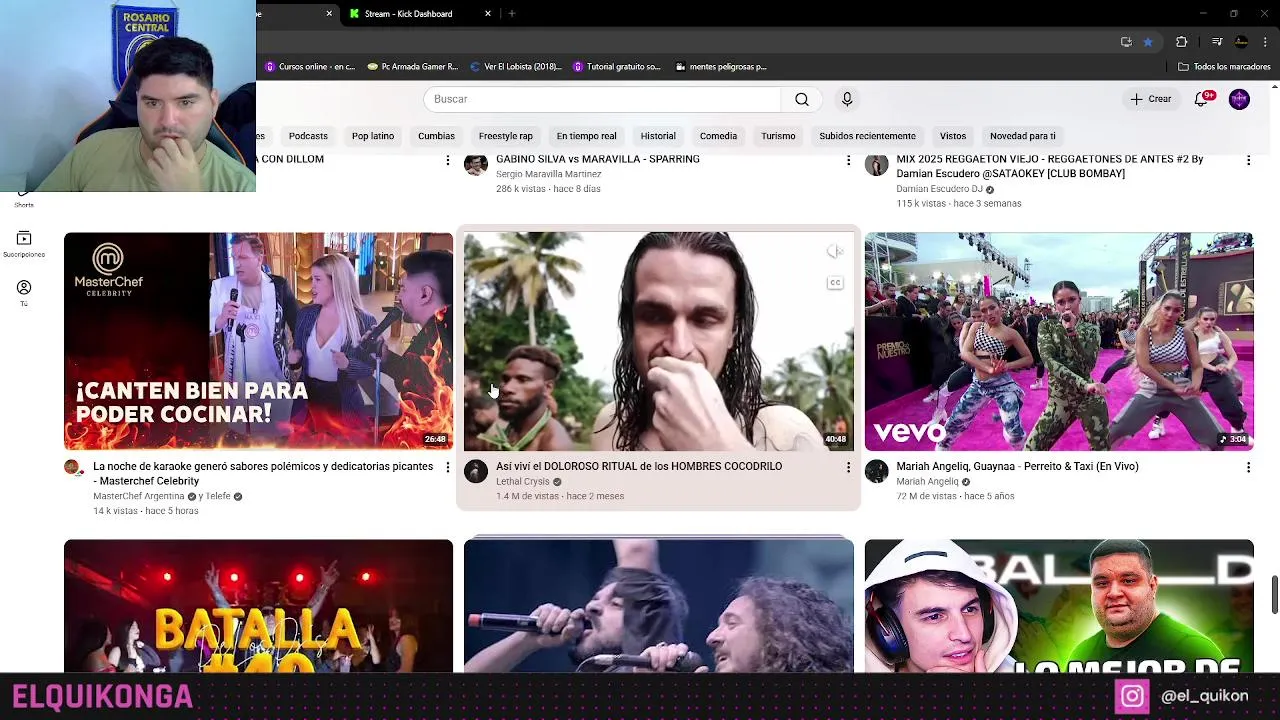Screen dimensions: 1280x720
Task: Open the media controls icon in toolbar
Action: (1217, 42)
